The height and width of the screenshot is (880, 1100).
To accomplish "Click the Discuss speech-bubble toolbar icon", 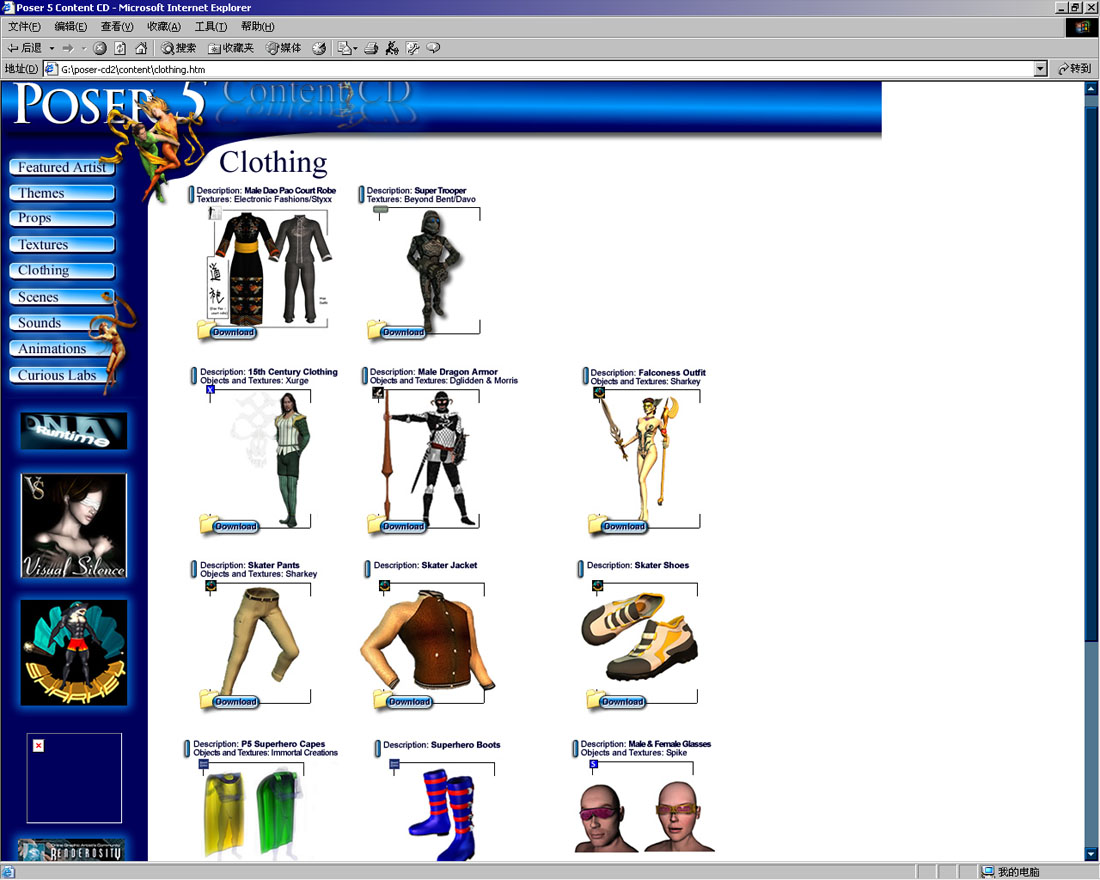I will pyautogui.click(x=434, y=48).
